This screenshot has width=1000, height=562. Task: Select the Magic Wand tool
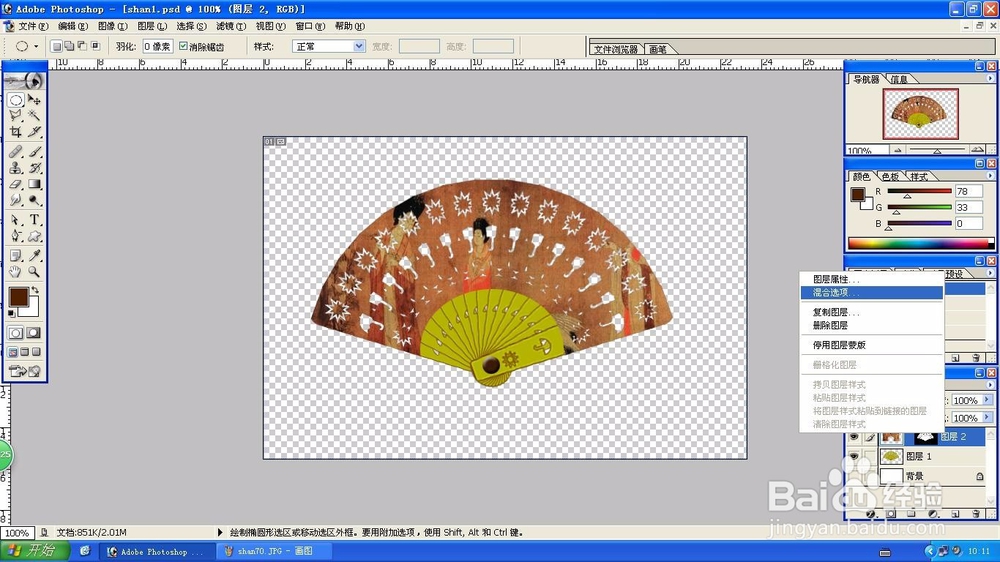click(x=34, y=115)
